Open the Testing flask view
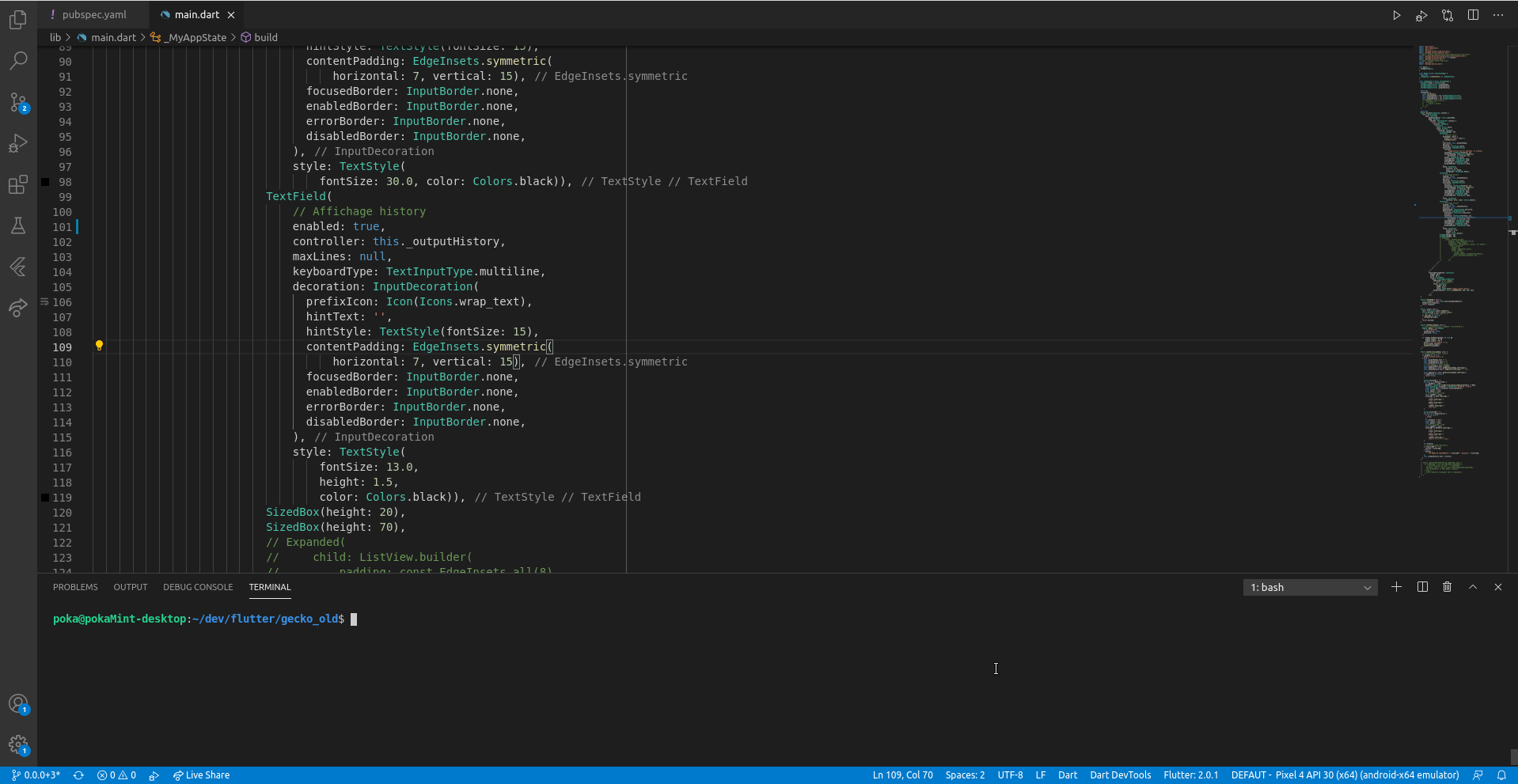Viewport: 1518px width, 784px height. pos(18,225)
